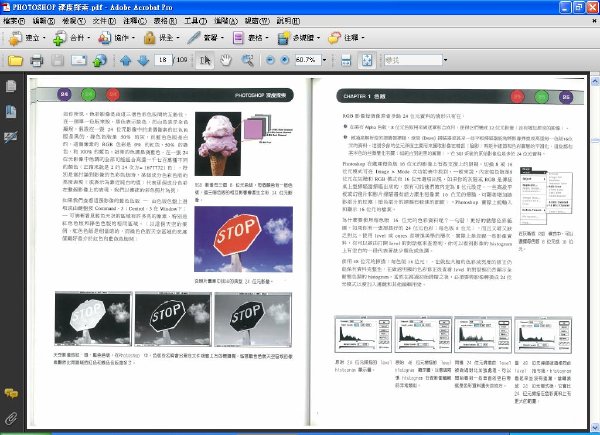Screen dimensions: 600x435
Task: Click the vertical scrollbar down arrow
Action: coord(595,426)
